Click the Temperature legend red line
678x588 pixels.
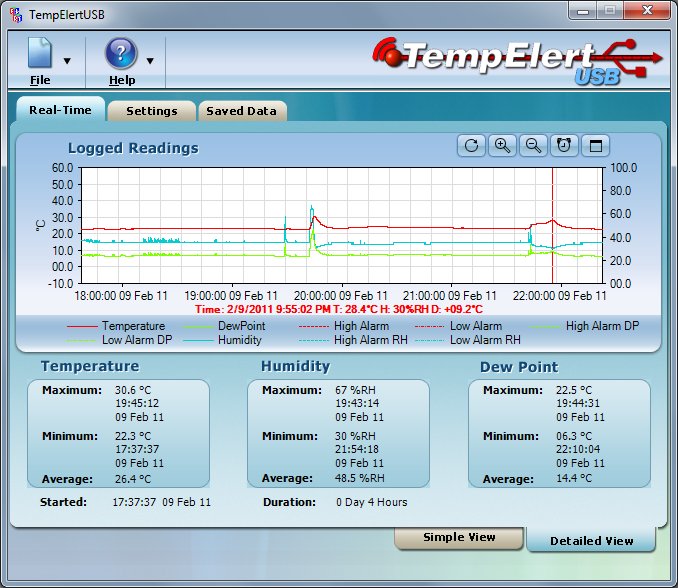click(82, 326)
